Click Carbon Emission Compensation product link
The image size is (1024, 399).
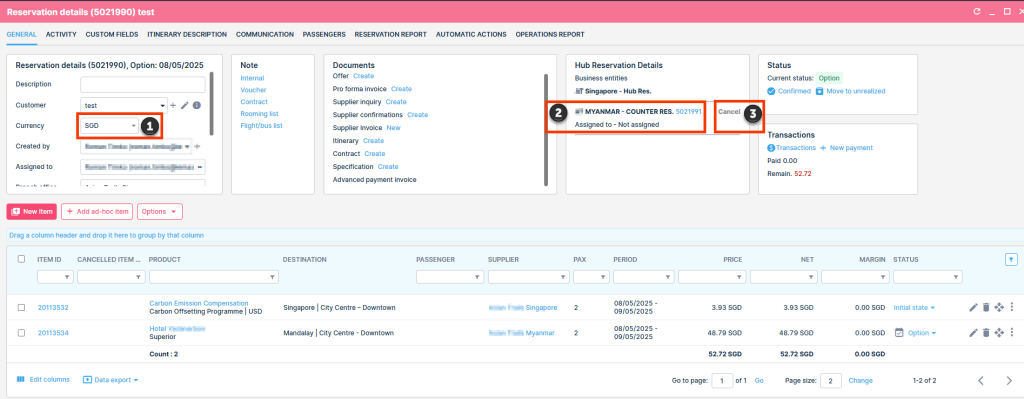click(199, 304)
